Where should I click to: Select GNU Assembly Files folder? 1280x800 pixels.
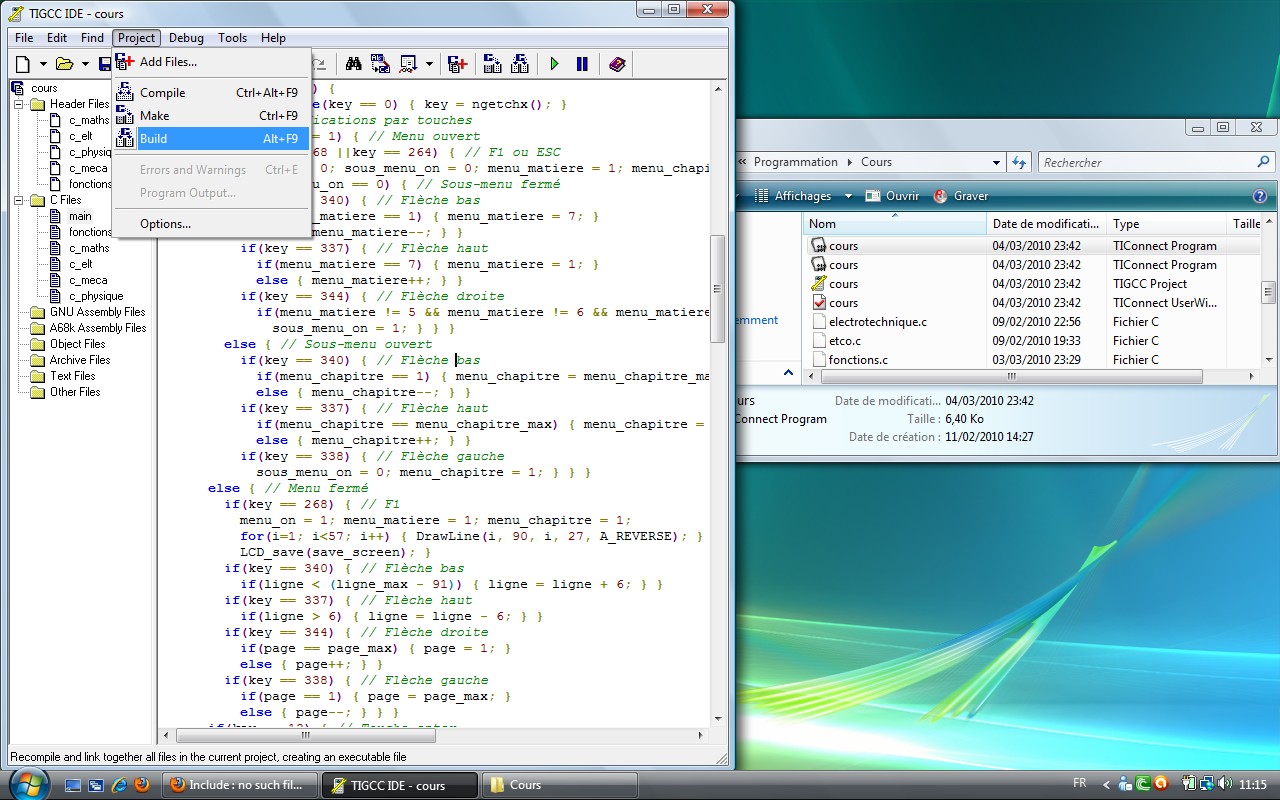tap(98, 312)
